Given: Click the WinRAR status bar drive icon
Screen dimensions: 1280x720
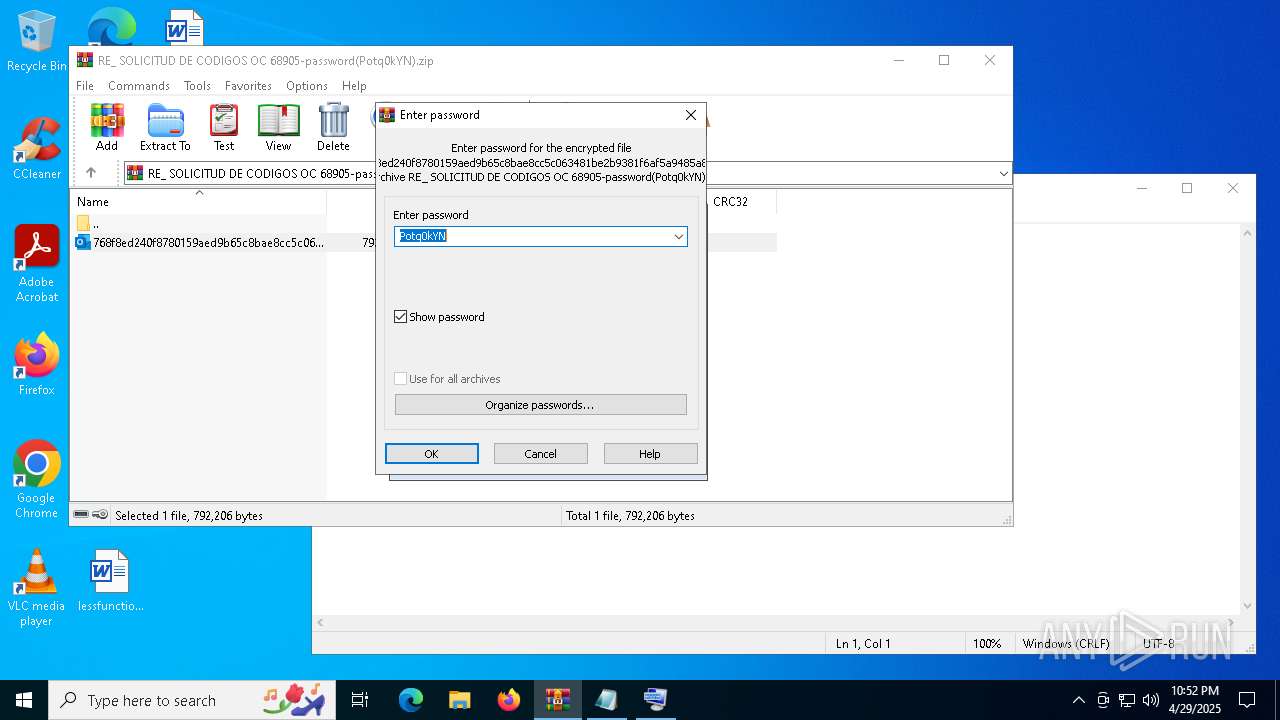Looking at the screenshot, I should pos(81,515).
